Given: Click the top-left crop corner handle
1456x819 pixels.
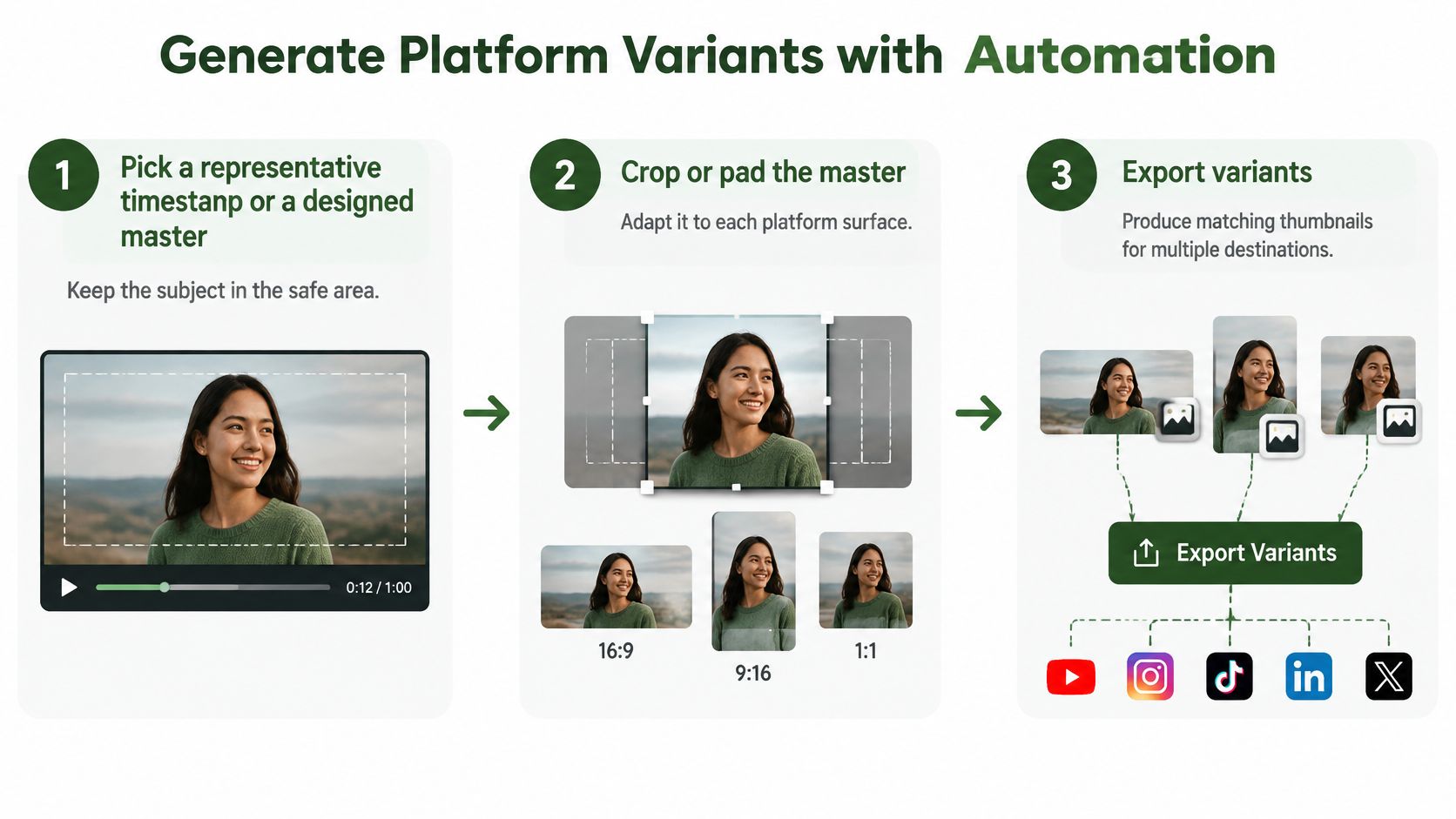Looking at the screenshot, I should 647,318.
